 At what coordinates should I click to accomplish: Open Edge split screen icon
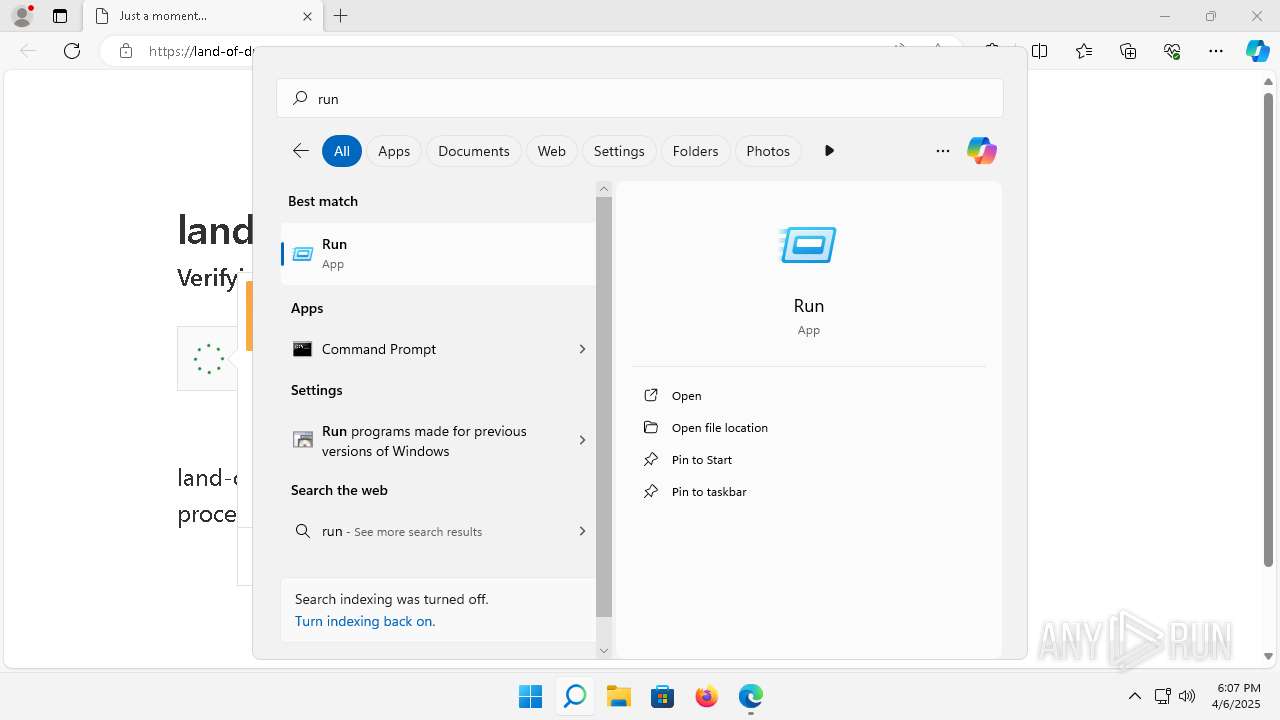tap(1040, 51)
